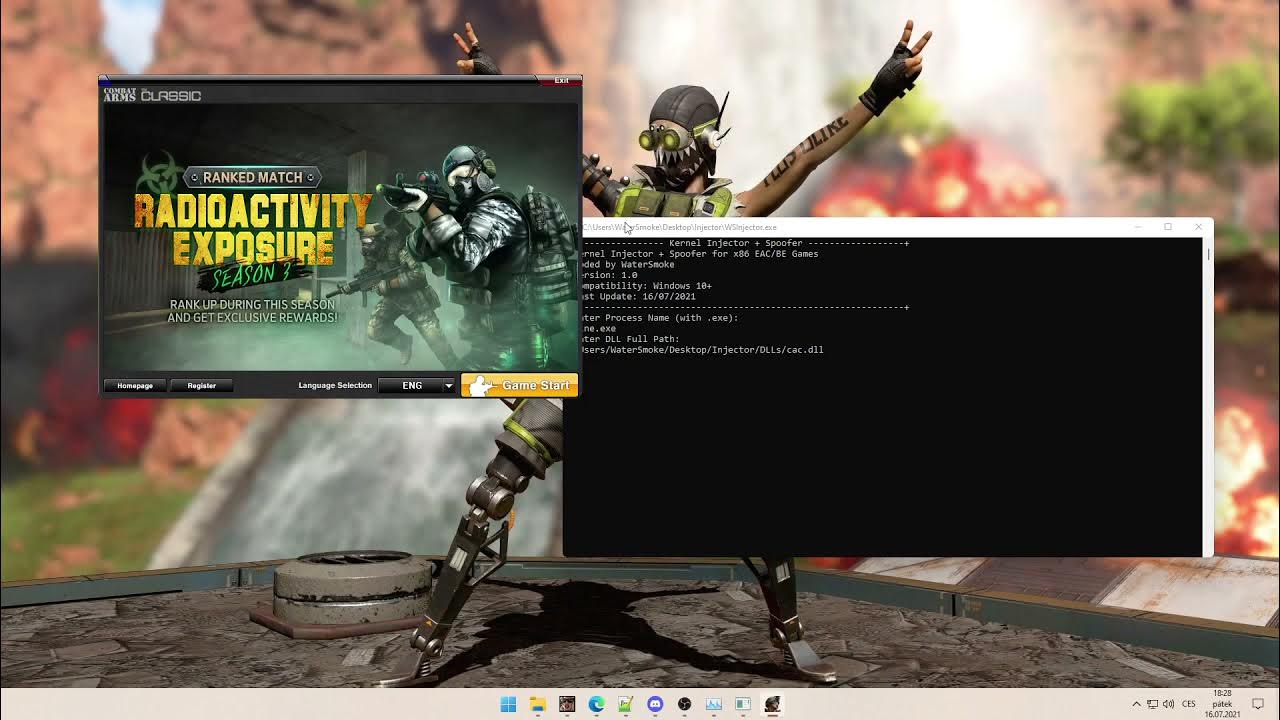
Task: Close the WSInjector console window
Action: point(1198,227)
